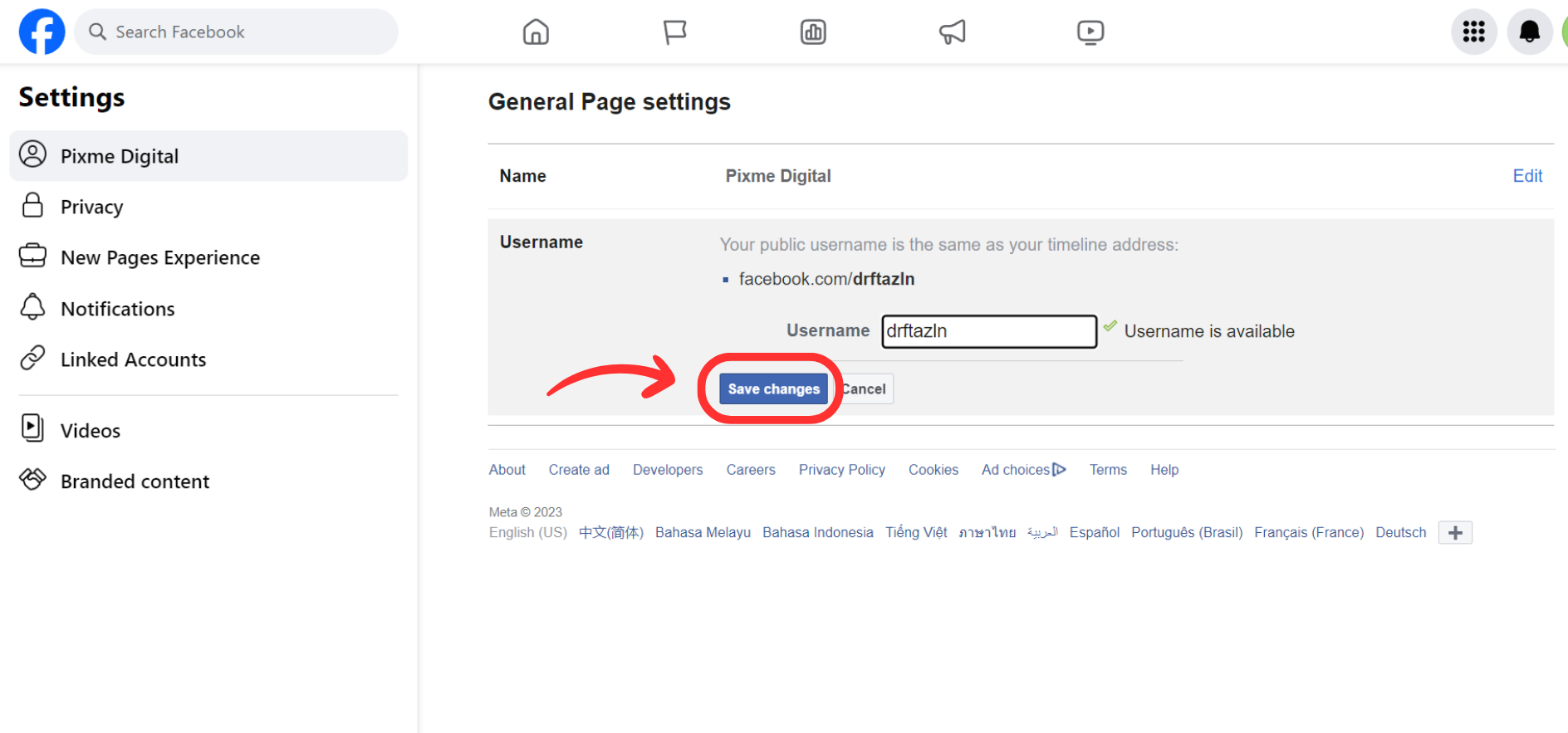Viewport: 1568px width, 733px height.
Task: Open the Watch video icon
Action: tap(1090, 32)
